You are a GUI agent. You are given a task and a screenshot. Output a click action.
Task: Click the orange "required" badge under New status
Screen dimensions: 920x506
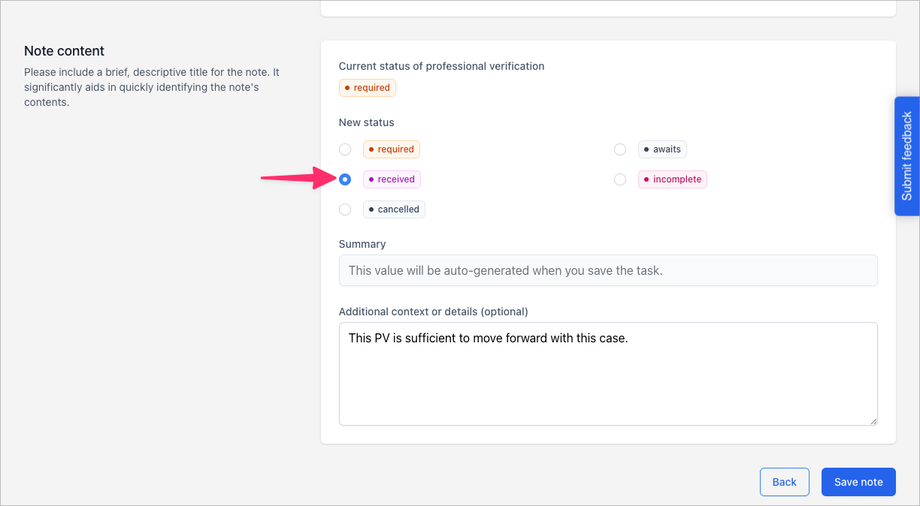[x=391, y=150]
